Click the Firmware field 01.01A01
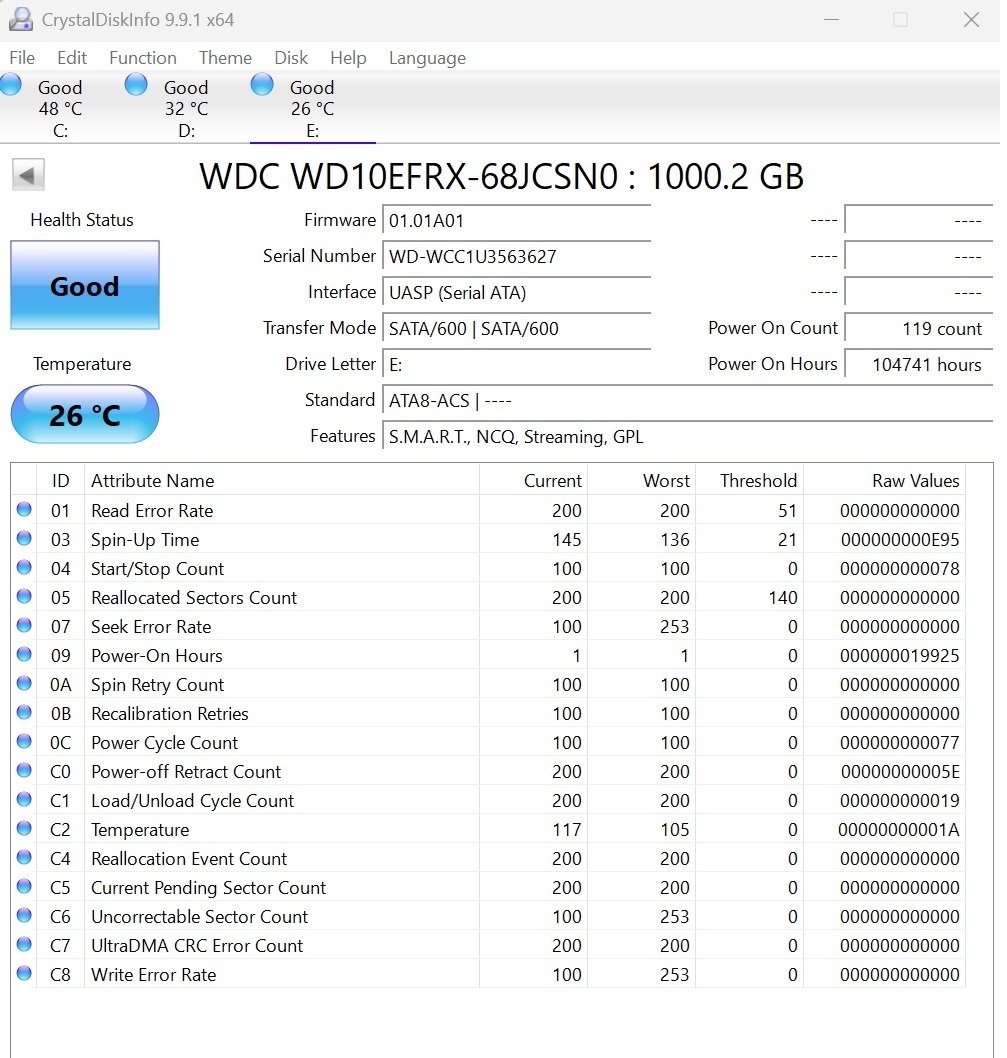 [516, 221]
